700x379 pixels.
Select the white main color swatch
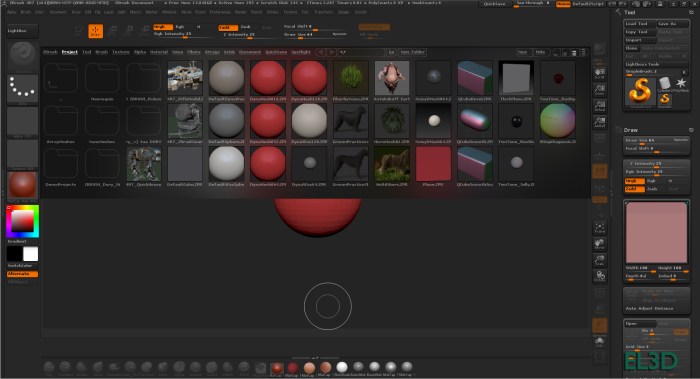click(x=30, y=254)
